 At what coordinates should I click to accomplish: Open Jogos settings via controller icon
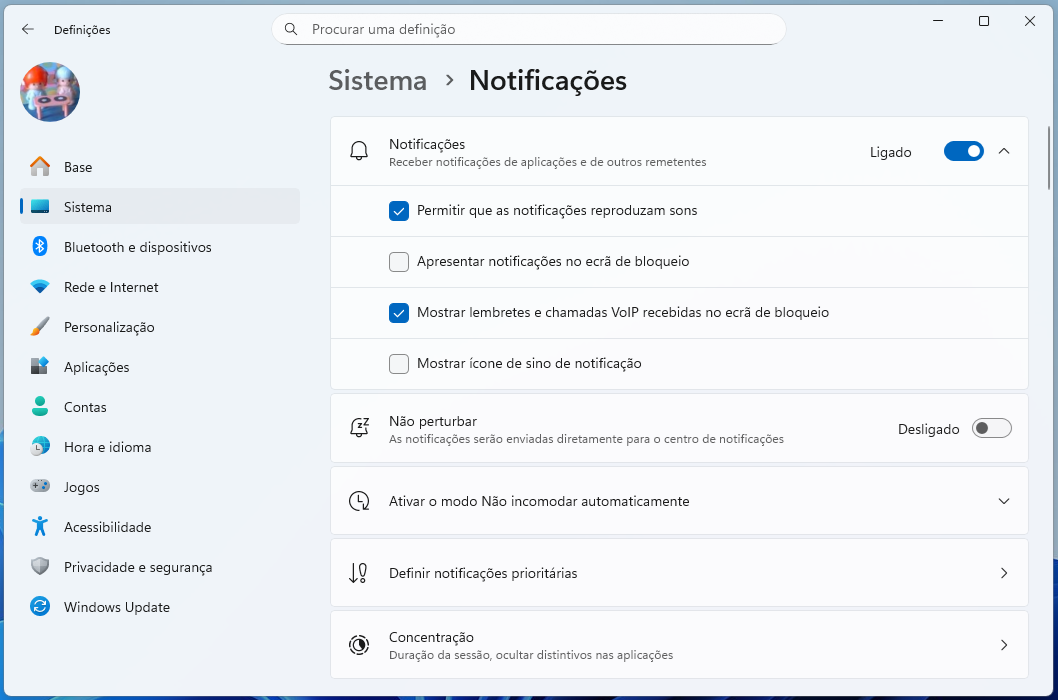click(x=38, y=487)
